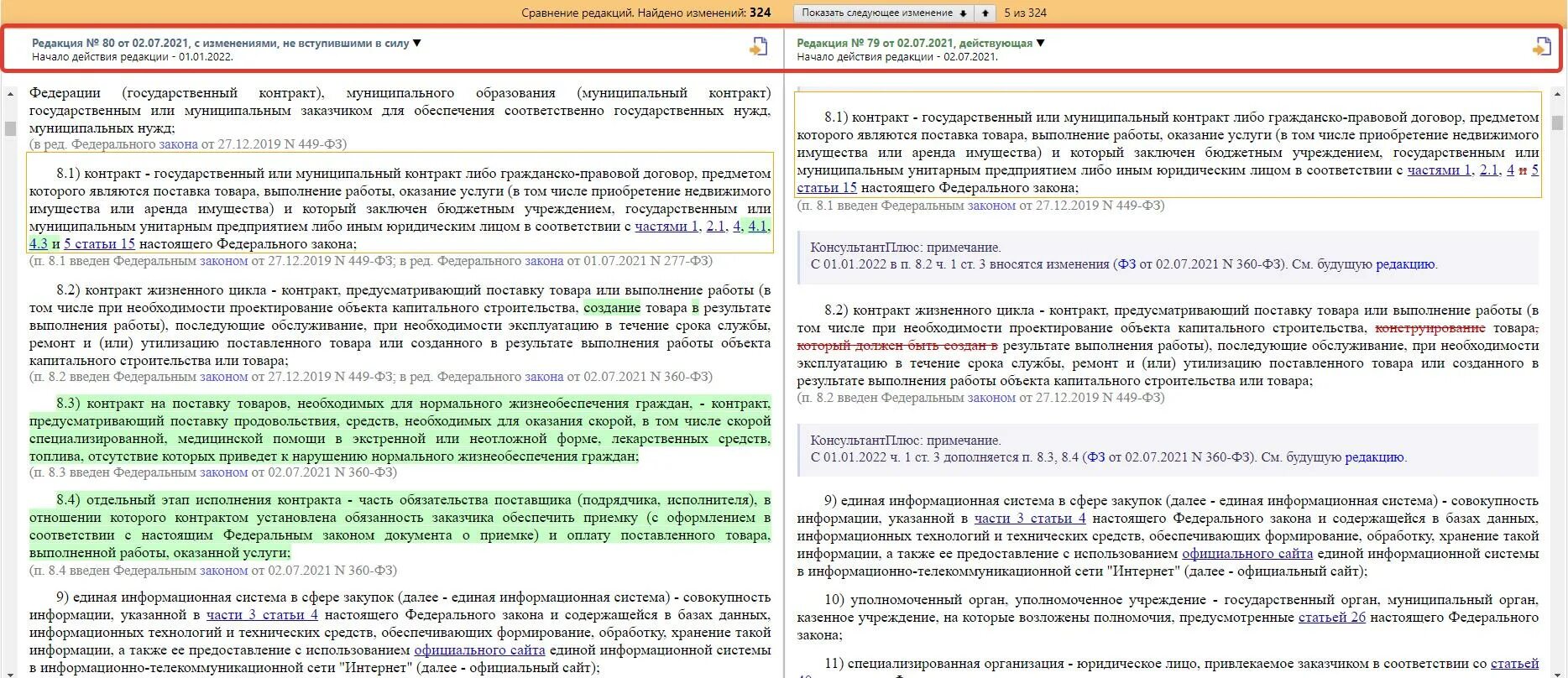Open 'законом' link in right п. 8.1 note
The width and height of the screenshot is (1568, 678).
(991, 205)
